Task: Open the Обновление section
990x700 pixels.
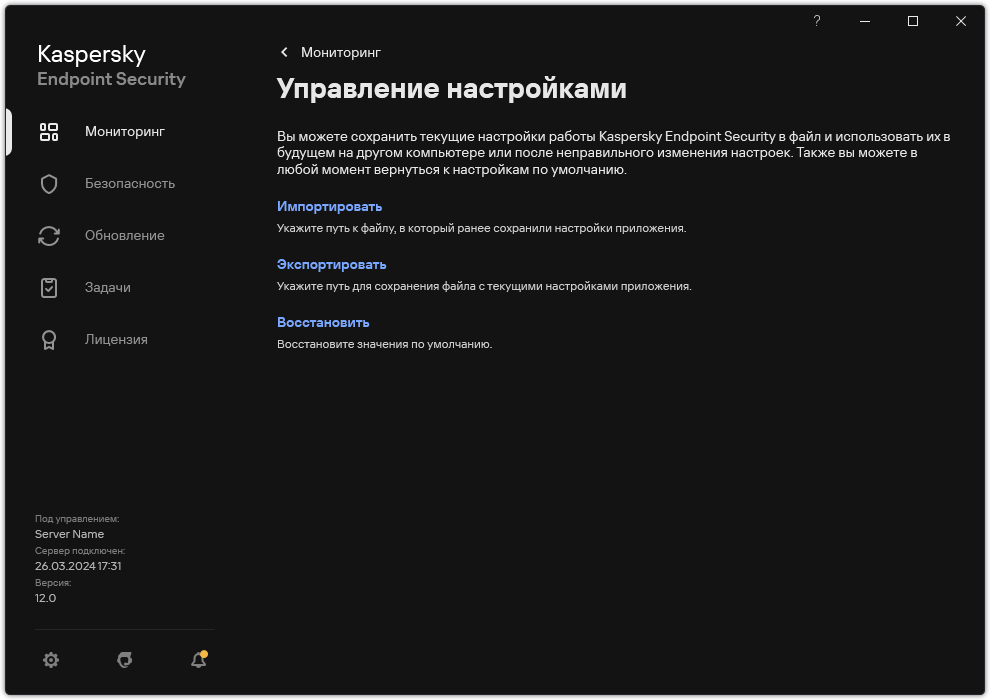Action: tap(124, 235)
